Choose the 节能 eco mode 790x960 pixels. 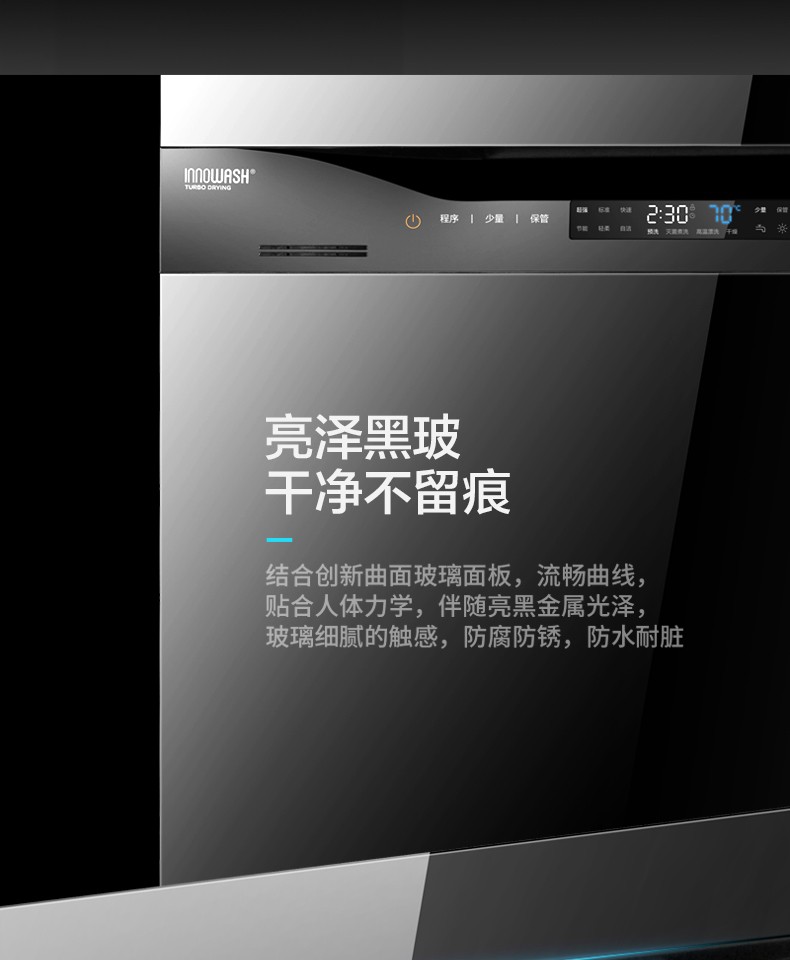click(582, 229)
